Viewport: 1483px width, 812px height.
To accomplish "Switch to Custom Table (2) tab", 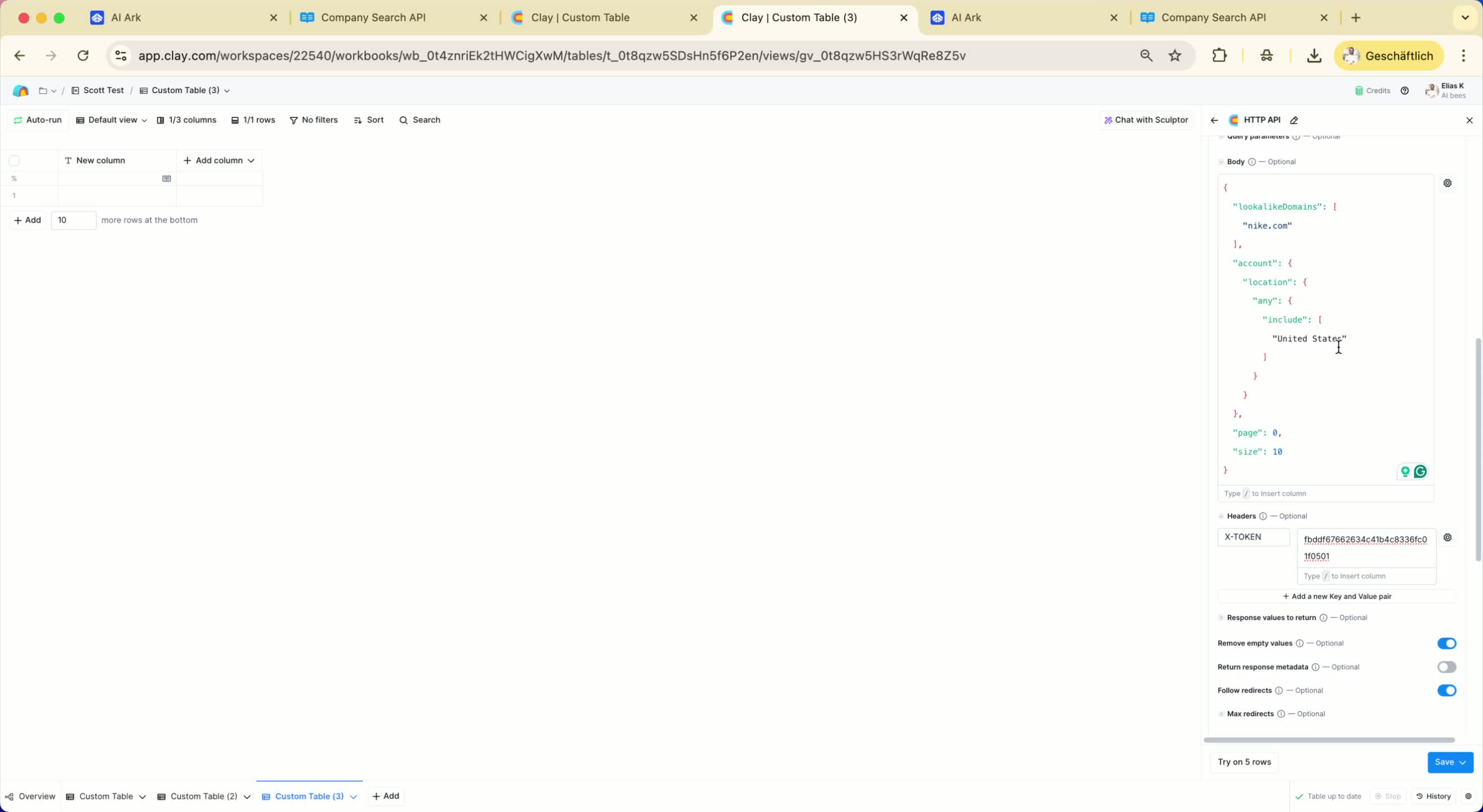I will pos(204,796).
